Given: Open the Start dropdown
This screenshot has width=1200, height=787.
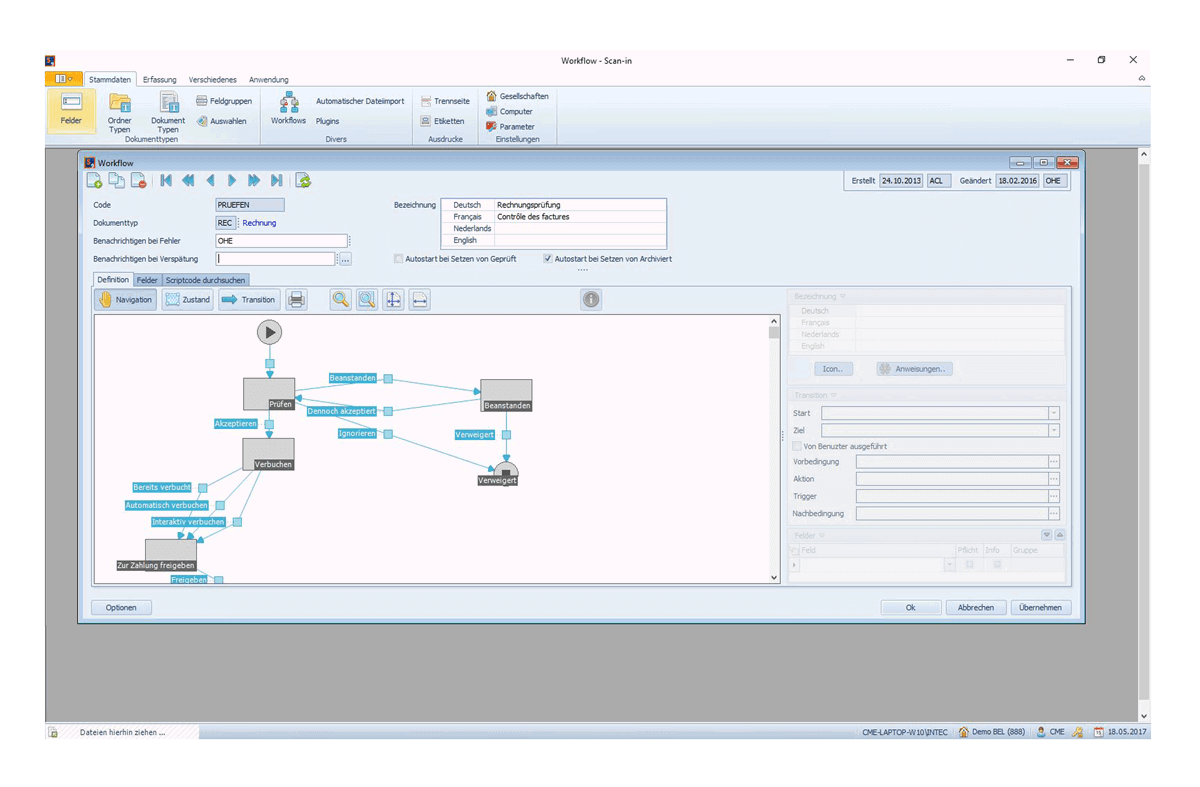Looking at the screenshot, I should pos(1053,413).
